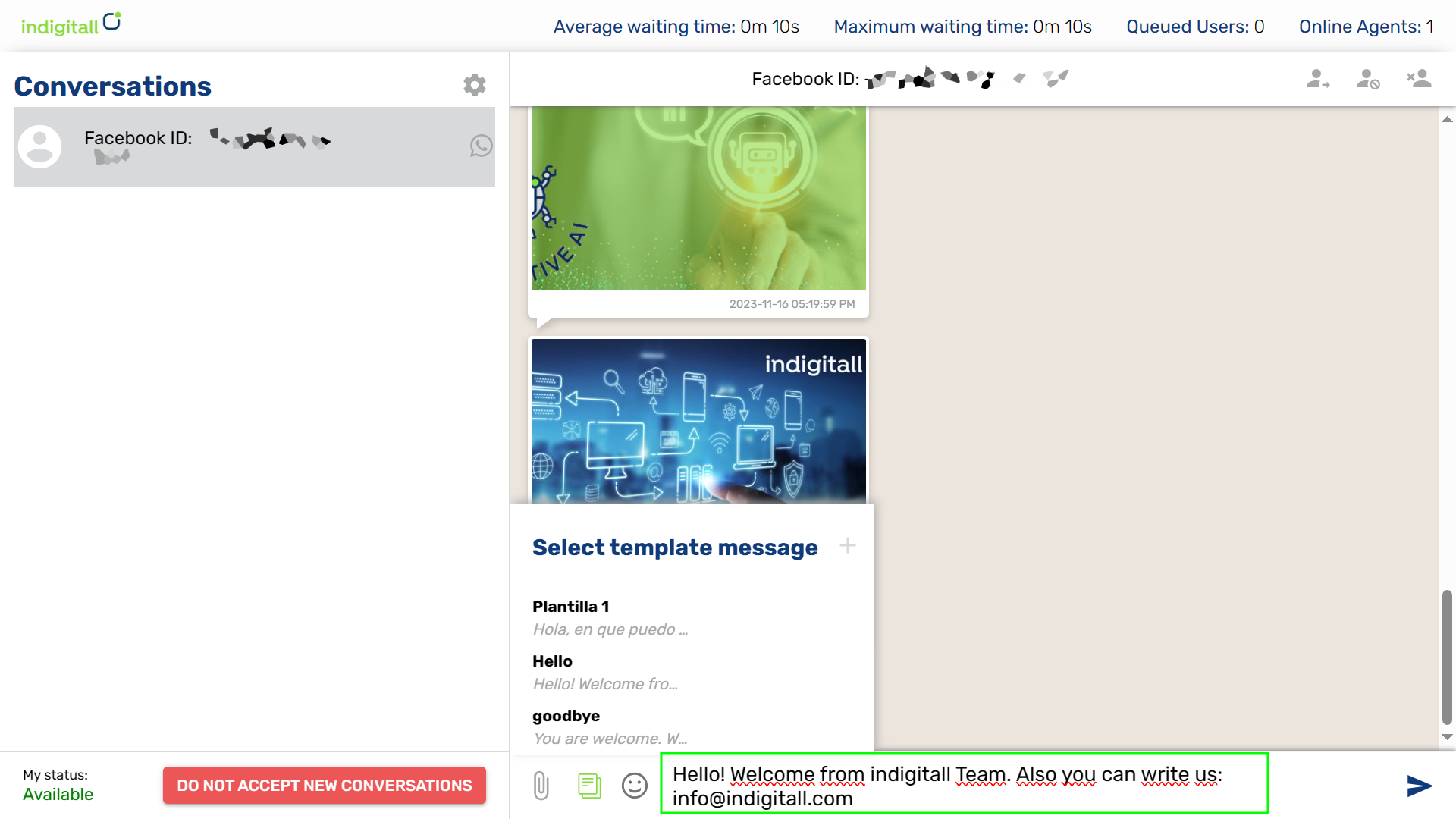The width and height of the screenshot is (1456, 819).
Task: Open conversations settings gear
Action: click(475, 85)
